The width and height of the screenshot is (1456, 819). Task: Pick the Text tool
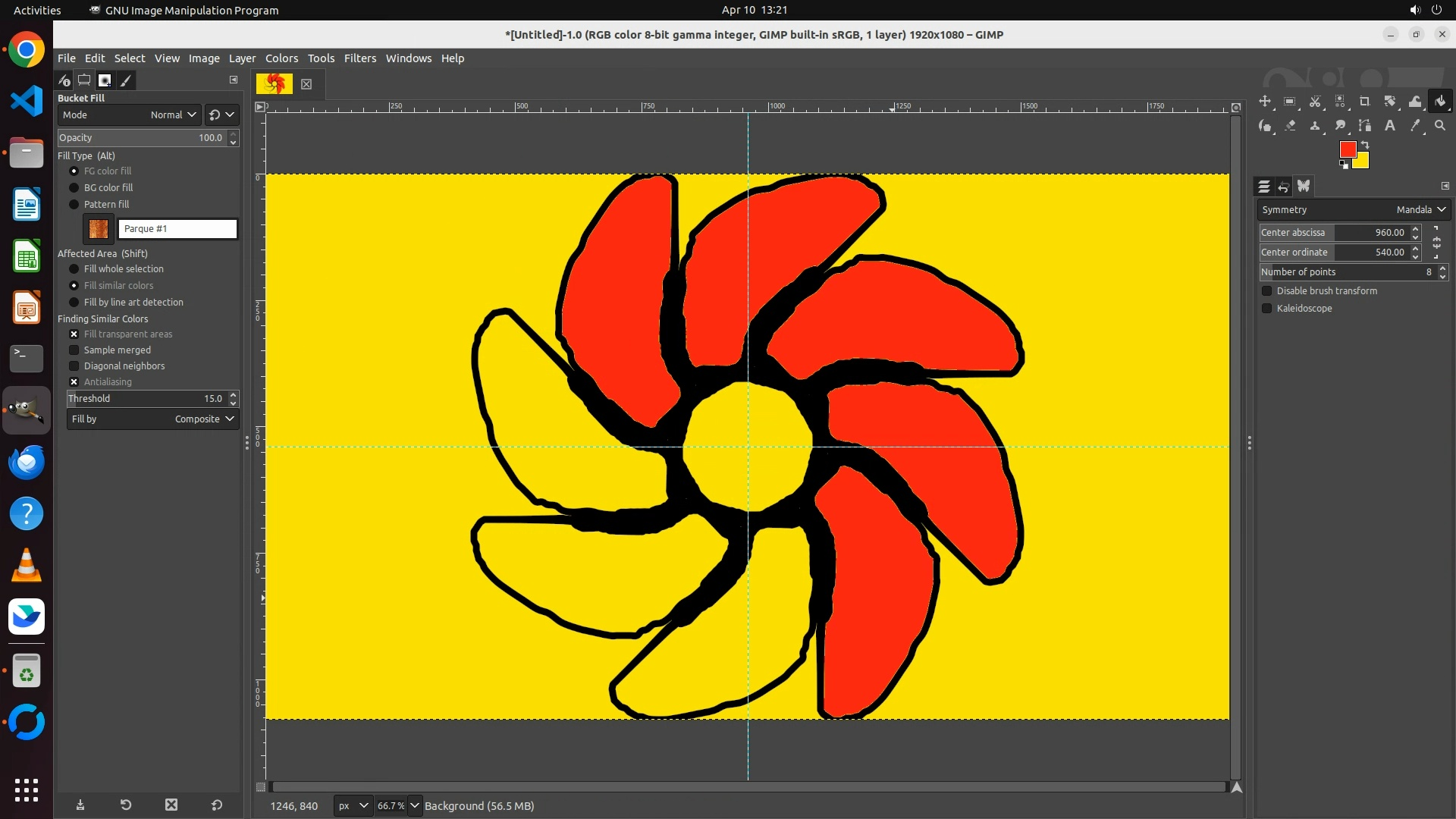(x=1390, y=126)
